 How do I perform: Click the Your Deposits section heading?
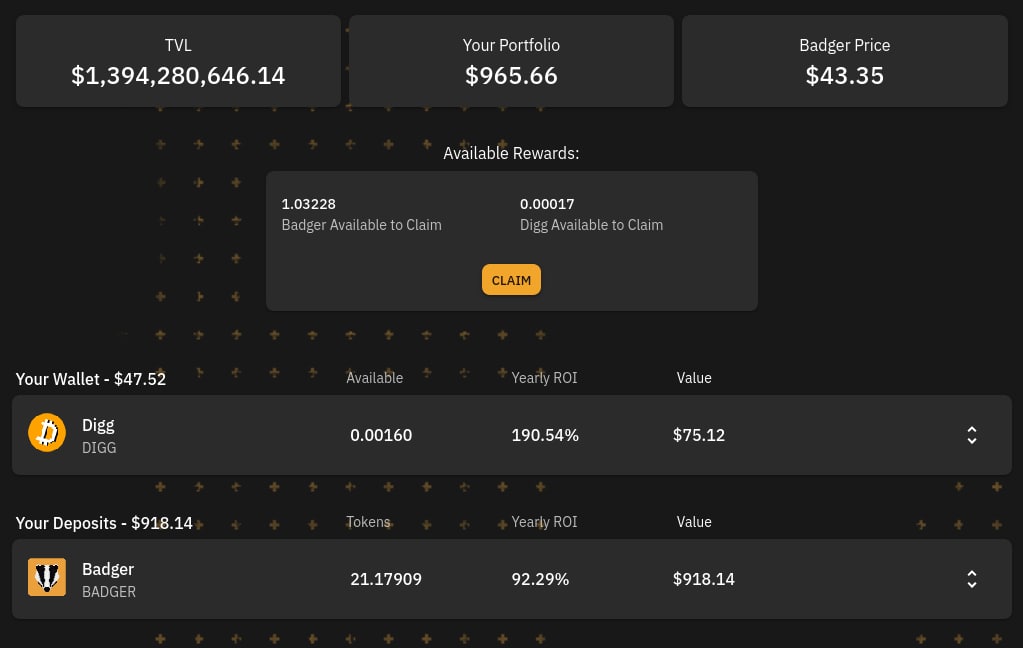[x=104, y=523]
